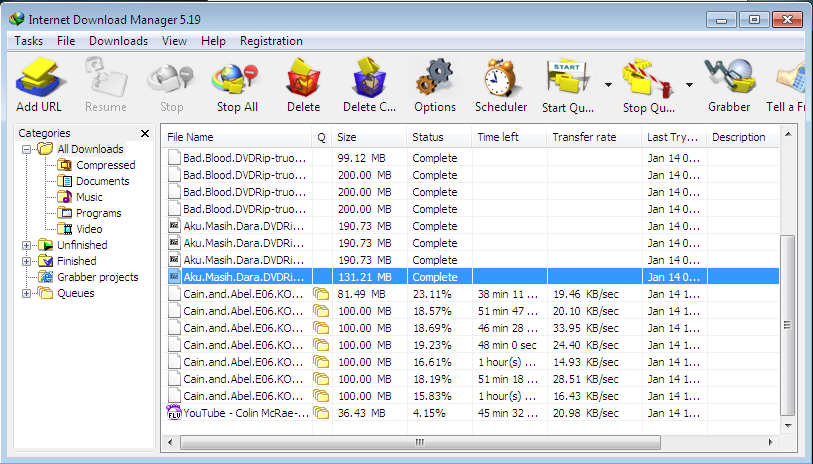Open the Scheduler alarm clock icon
This screenshot has height=464, width=813.
pos(500,78)
